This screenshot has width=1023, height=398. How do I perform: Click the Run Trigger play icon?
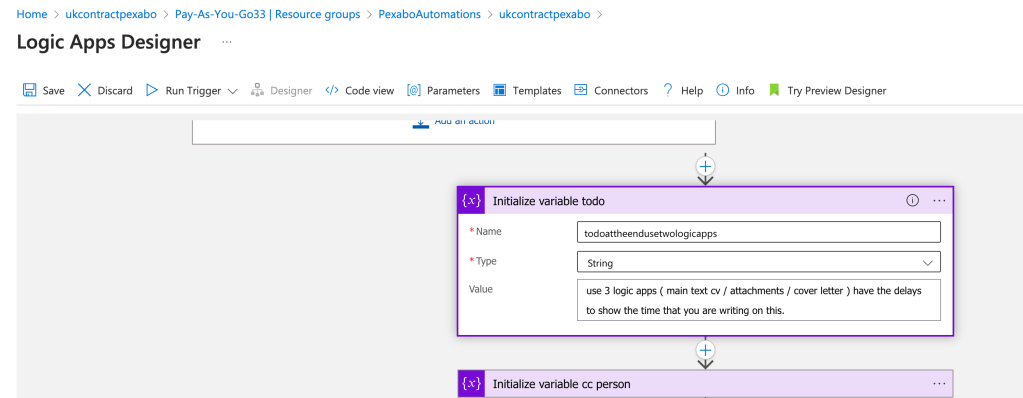152,90
